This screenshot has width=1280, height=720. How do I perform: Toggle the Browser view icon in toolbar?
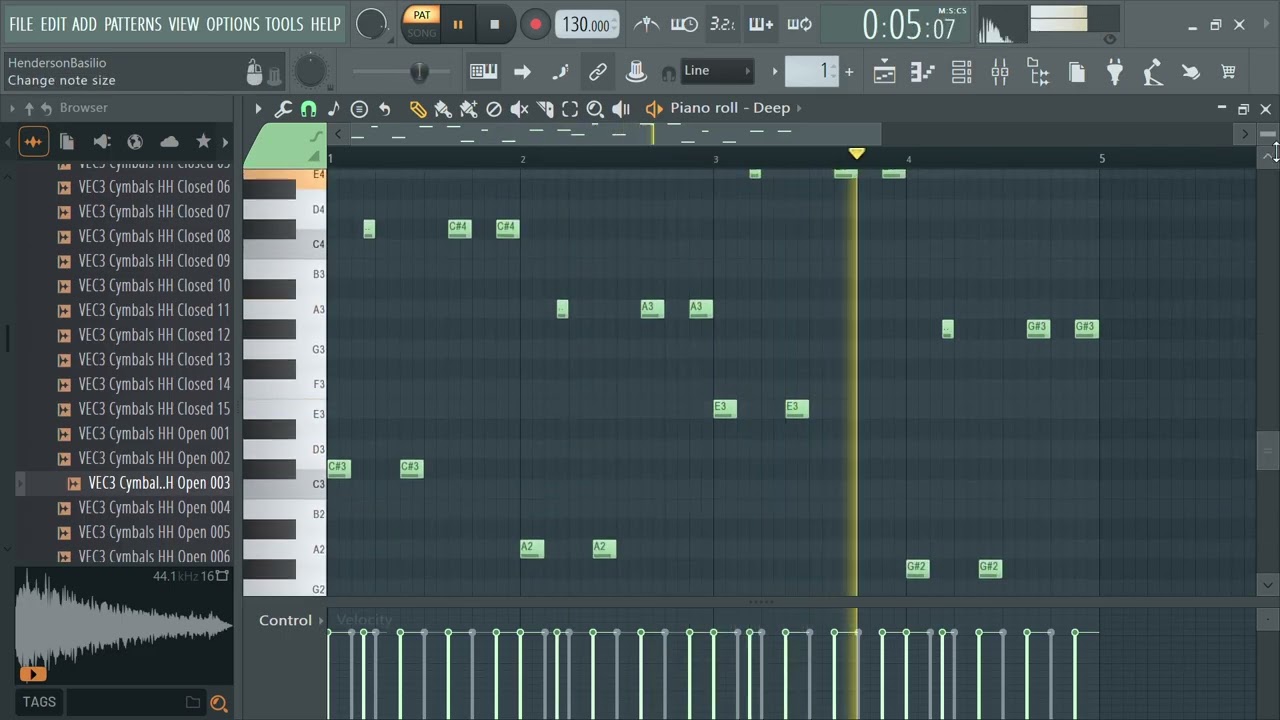click(1038, 72)
